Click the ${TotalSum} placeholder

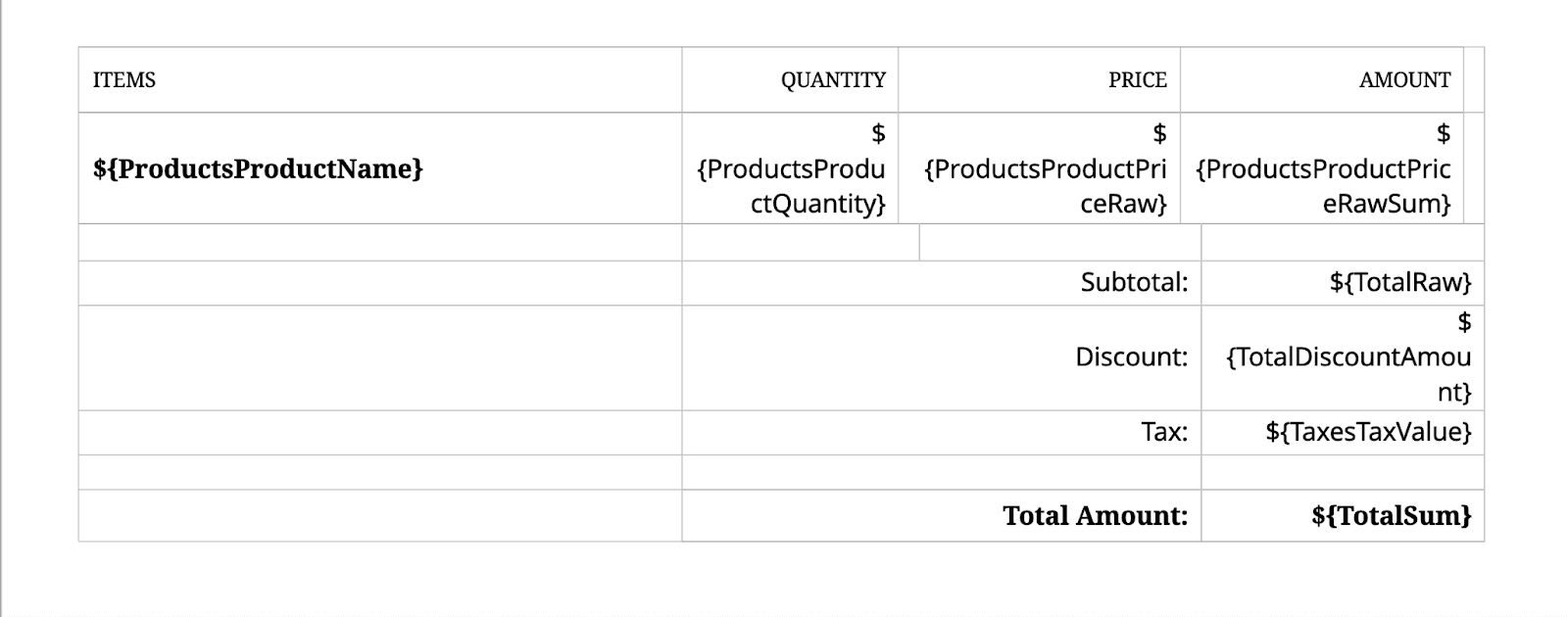pos(1391,516)
